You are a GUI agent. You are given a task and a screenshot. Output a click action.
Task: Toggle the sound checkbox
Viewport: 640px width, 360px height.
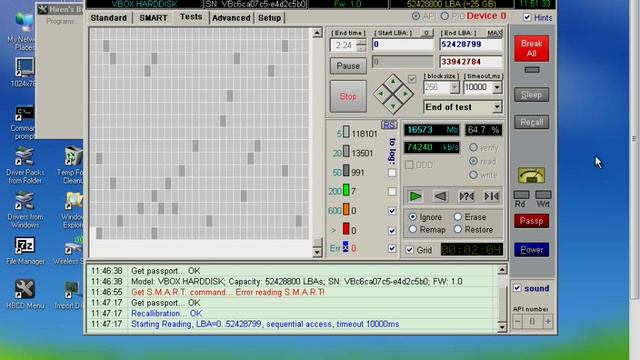click(x=517, y=288)
